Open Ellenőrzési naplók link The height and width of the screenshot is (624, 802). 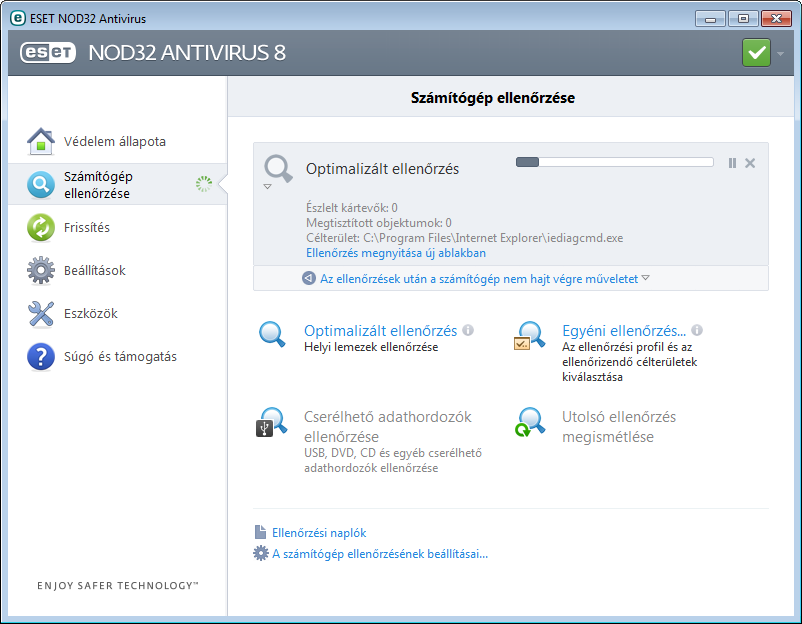319,533
